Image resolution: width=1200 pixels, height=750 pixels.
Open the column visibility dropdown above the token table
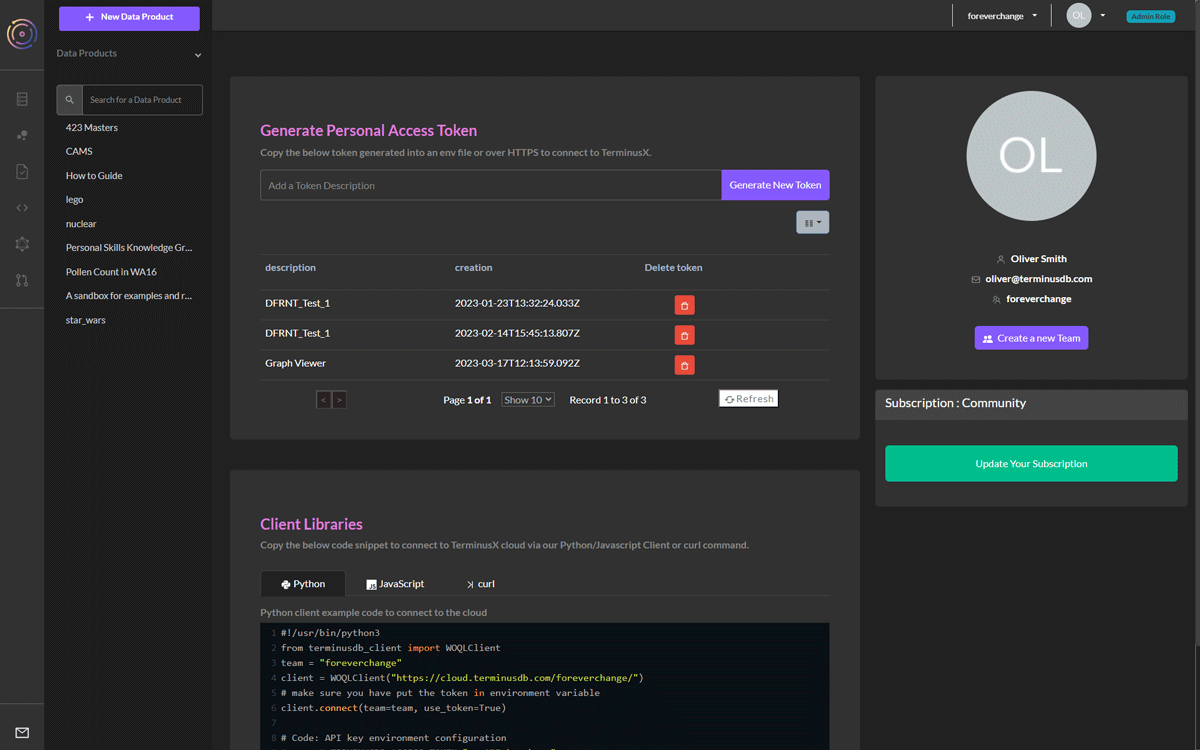pos(812,221)
